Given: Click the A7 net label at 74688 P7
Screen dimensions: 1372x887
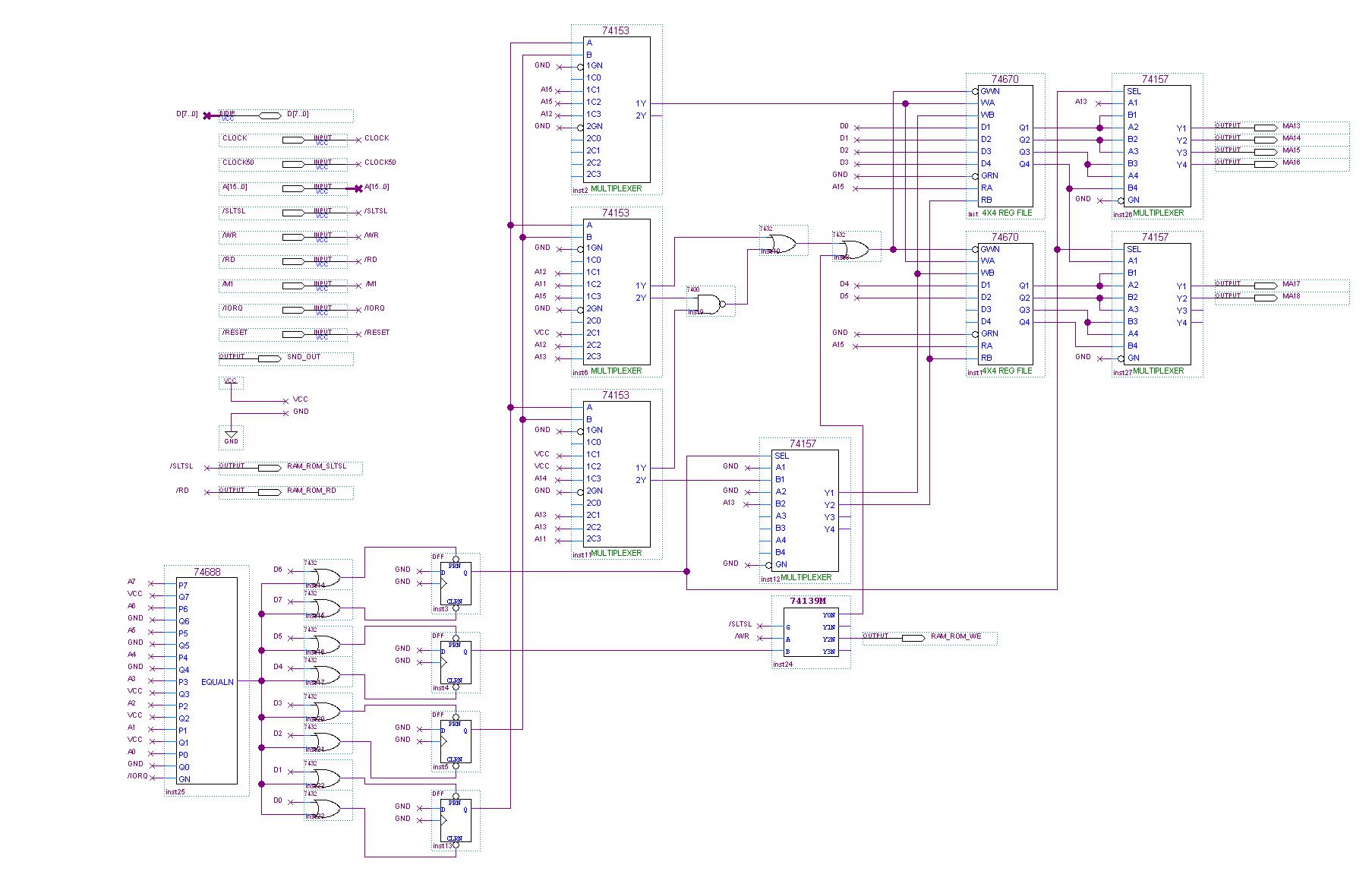Looking at the screenshot, I should [132, 582].
